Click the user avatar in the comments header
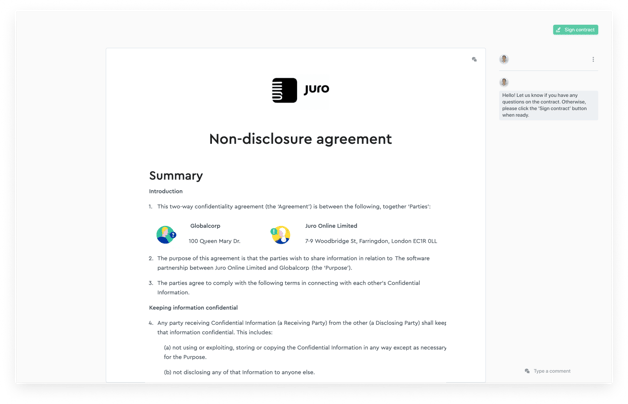 click(504, 60)
